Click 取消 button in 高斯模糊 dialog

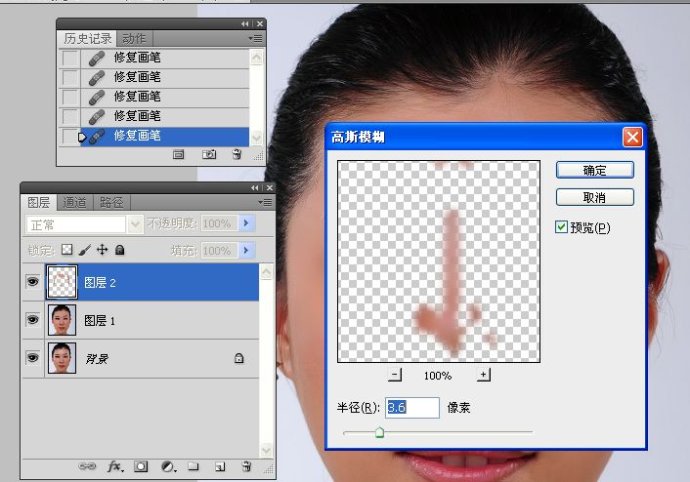click(x=595, y=198)
